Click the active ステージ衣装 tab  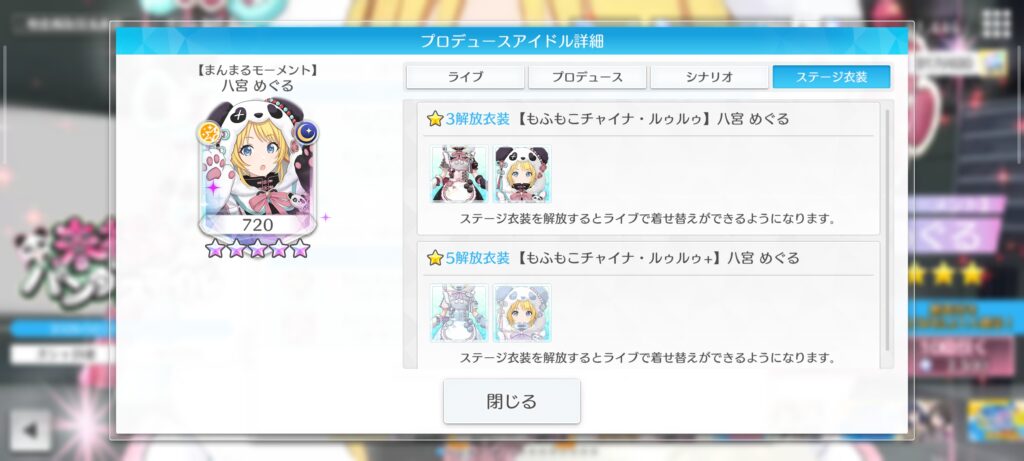(831, 77)
